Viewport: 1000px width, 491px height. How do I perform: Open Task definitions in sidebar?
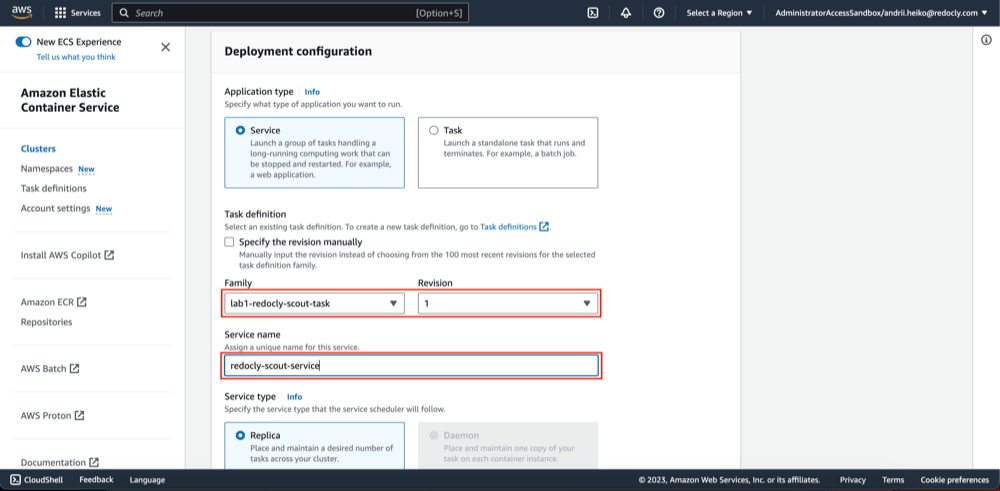[x=54, y=189]
